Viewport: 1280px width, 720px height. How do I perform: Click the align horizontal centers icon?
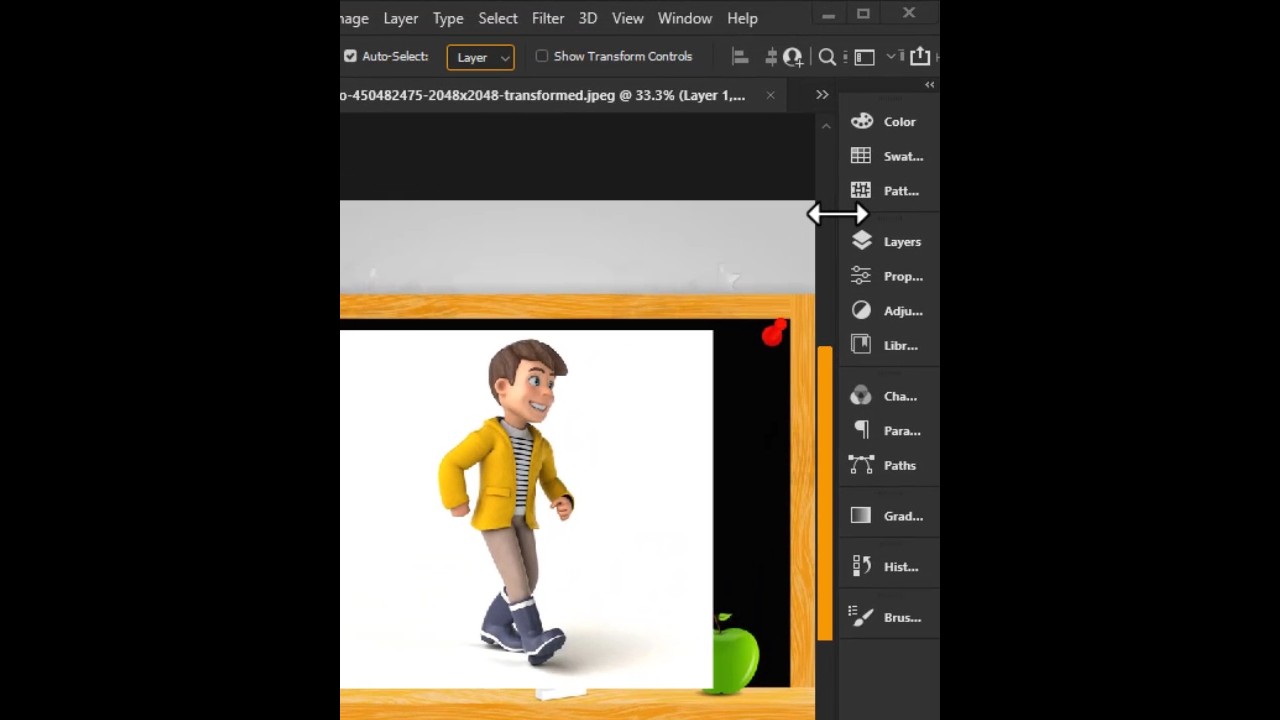click(771, 57)
